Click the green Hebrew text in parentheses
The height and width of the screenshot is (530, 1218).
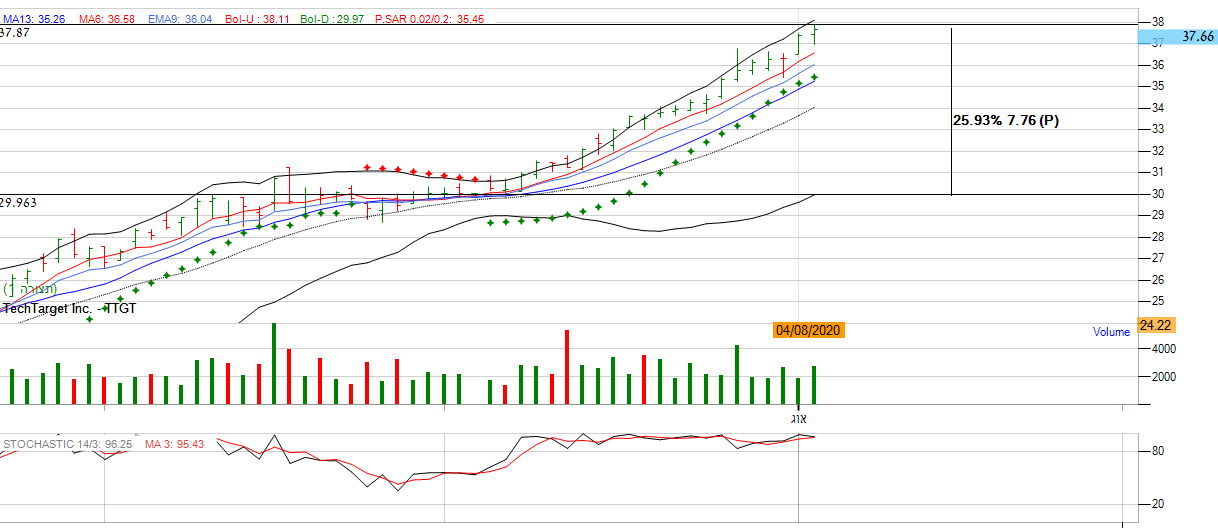click(30, 290)
